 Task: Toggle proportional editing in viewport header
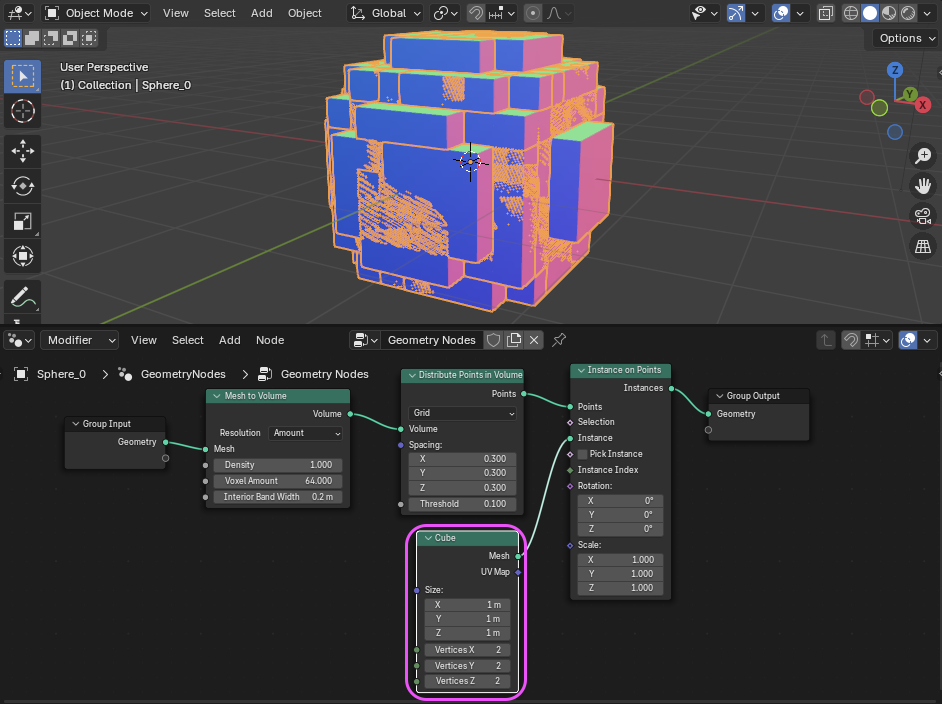coord(532,13)
